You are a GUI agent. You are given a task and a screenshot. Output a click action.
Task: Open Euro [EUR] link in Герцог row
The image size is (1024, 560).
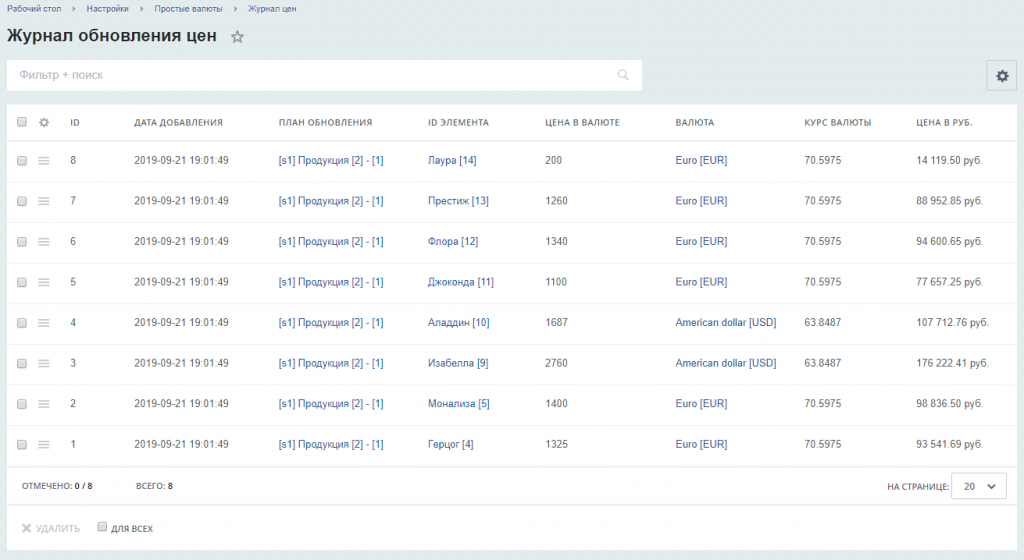pyautogui.click(x=701, y=444)
